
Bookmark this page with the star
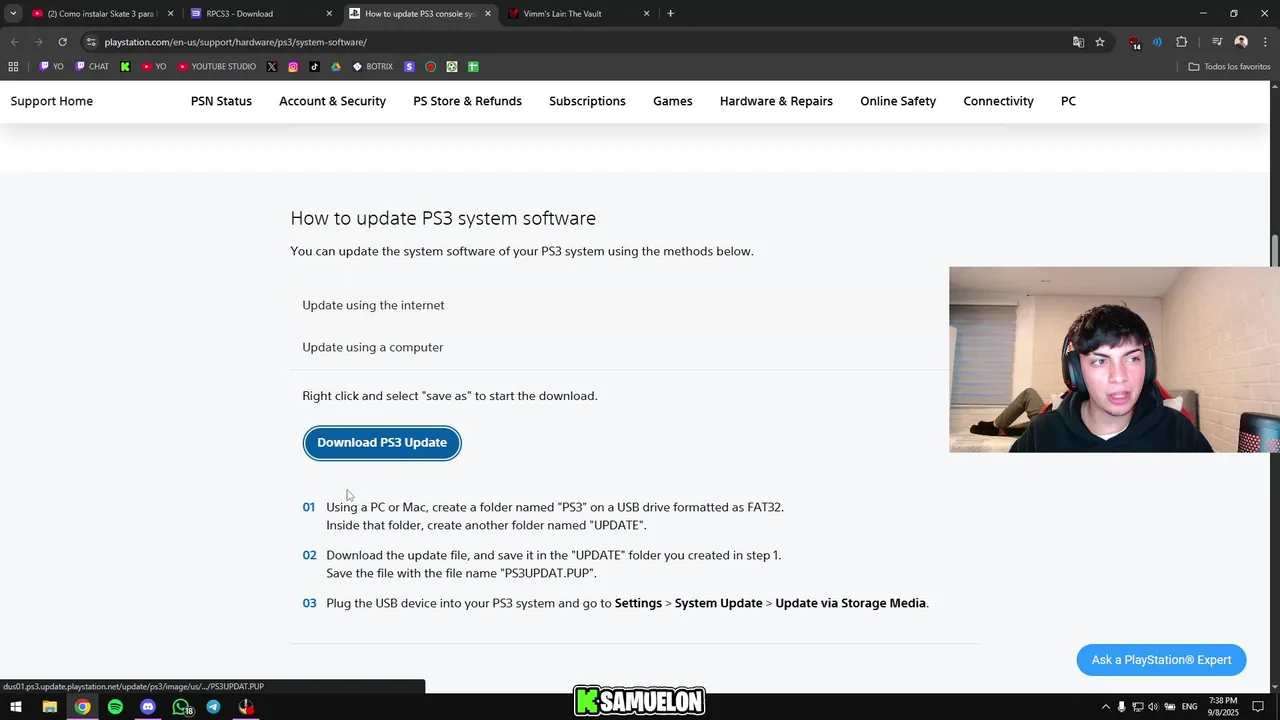pyautogui.click(x=1100, y=42)
